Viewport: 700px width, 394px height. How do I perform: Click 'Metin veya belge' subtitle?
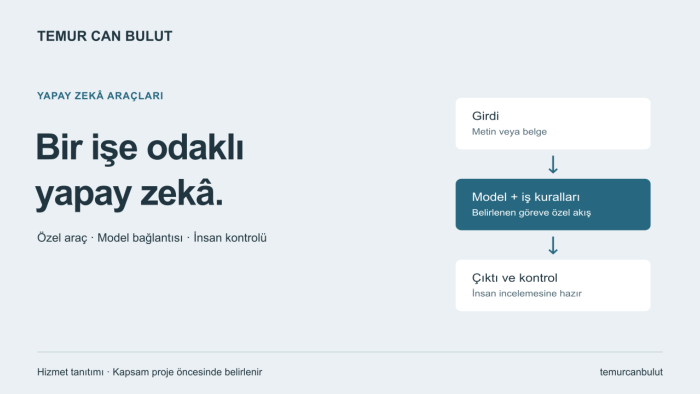pyautogui.click(x=509, y=132)
